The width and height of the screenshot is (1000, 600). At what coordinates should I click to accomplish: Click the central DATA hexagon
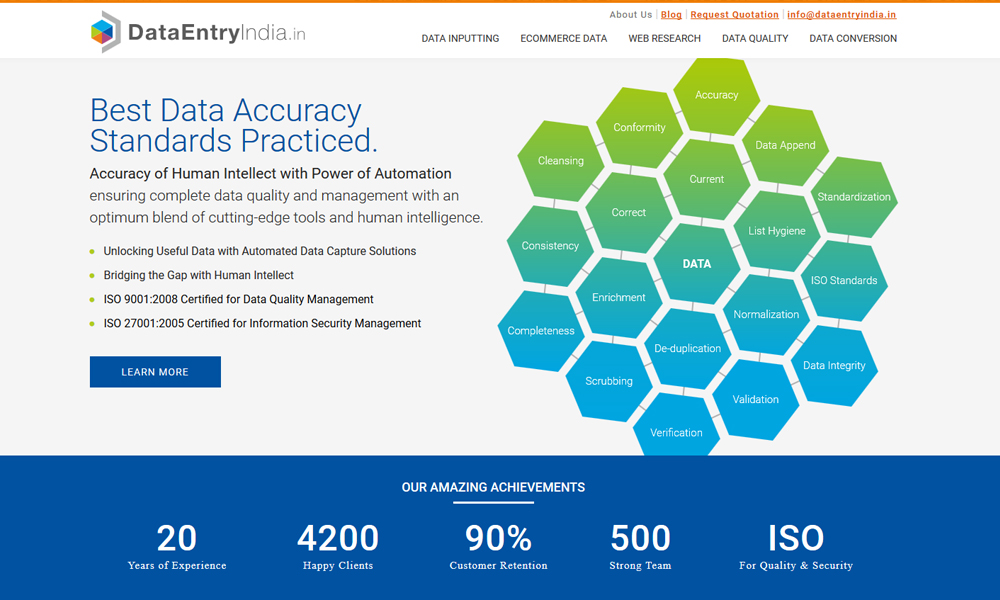[696, 264]
